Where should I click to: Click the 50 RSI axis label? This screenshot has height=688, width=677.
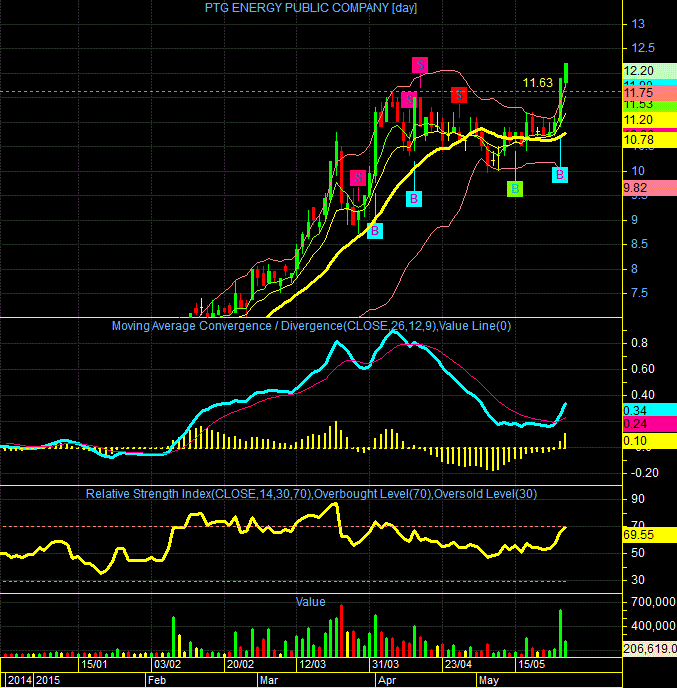638,553
